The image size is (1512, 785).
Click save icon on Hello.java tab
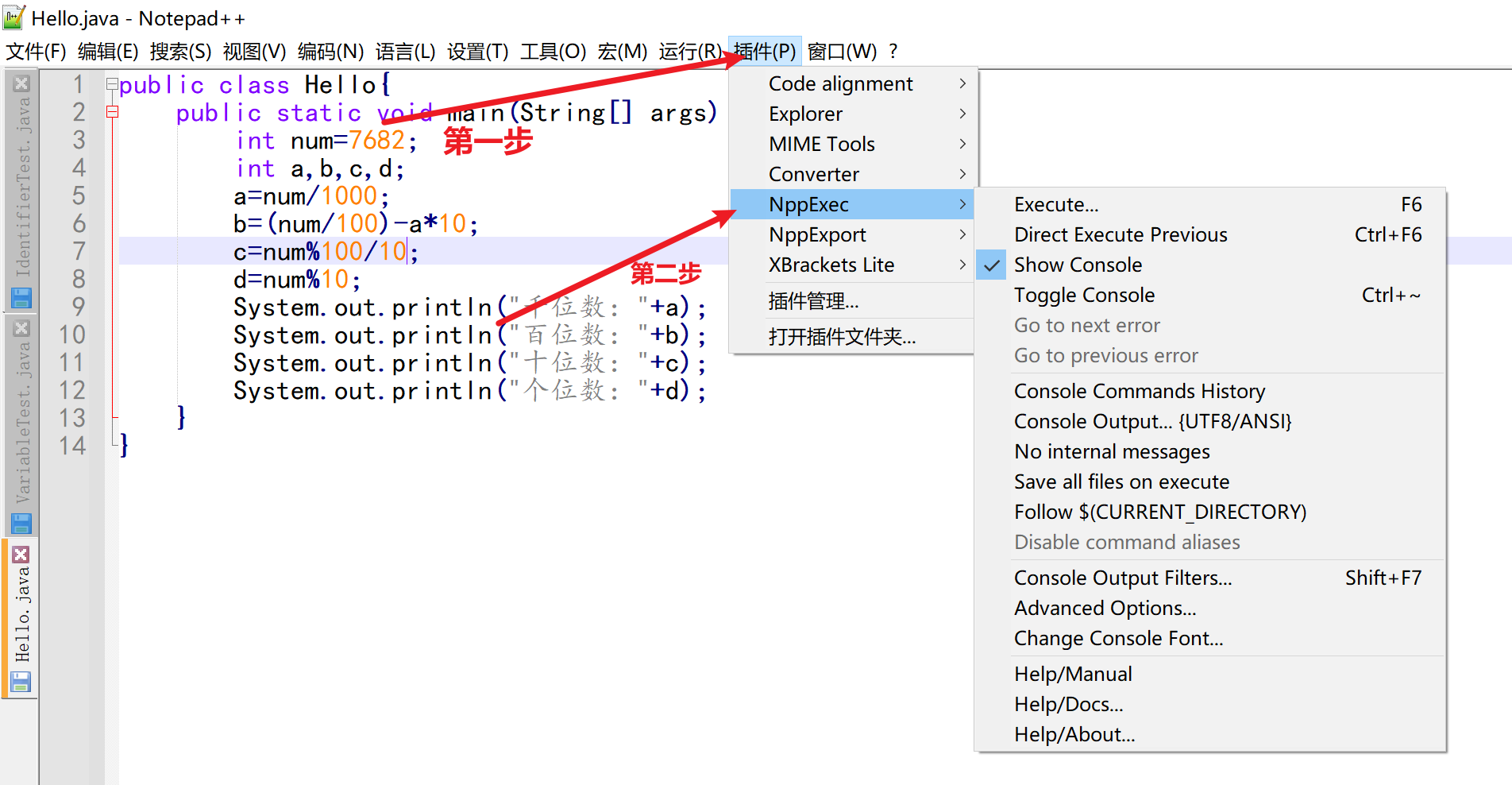(x=21, y=682)
